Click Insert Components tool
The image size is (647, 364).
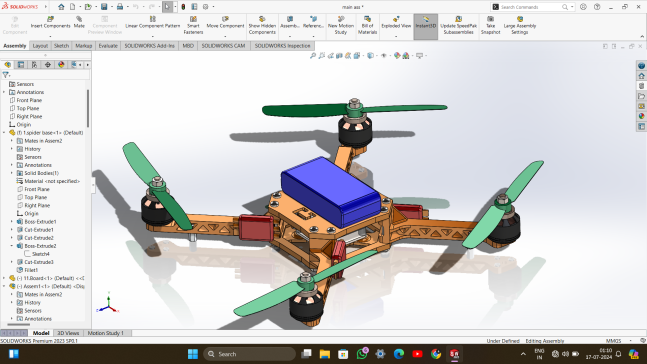(x=50, y=22)
